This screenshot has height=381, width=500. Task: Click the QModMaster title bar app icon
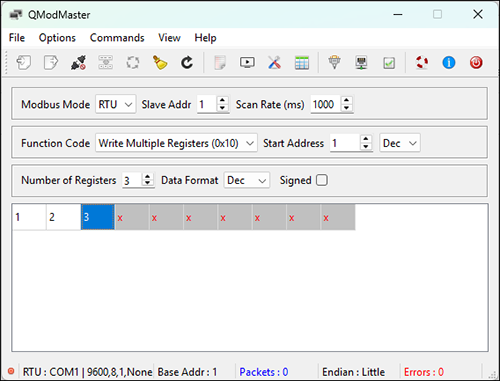click(x=16, y=15)
